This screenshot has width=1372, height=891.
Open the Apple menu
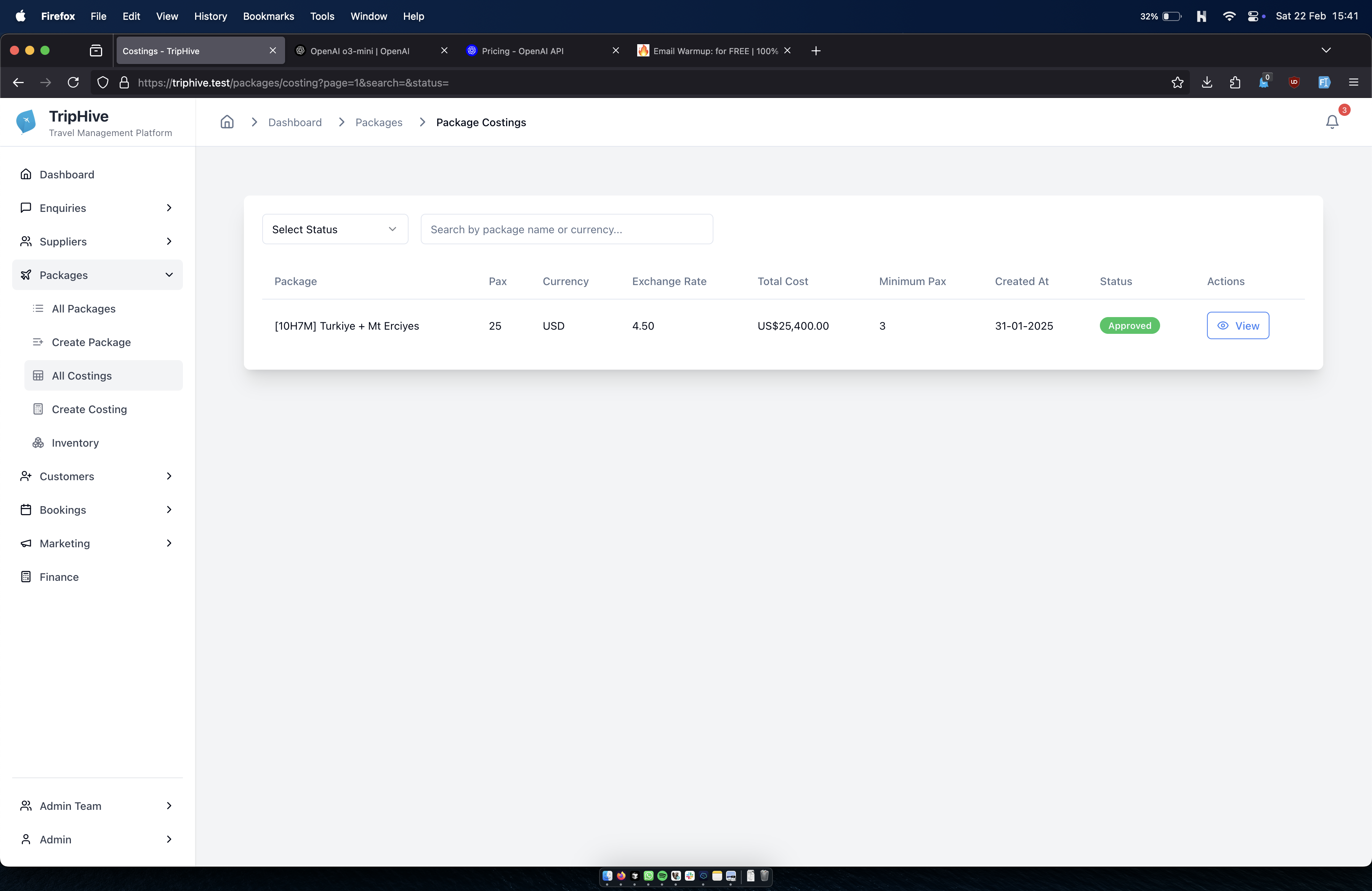point(21,16)
